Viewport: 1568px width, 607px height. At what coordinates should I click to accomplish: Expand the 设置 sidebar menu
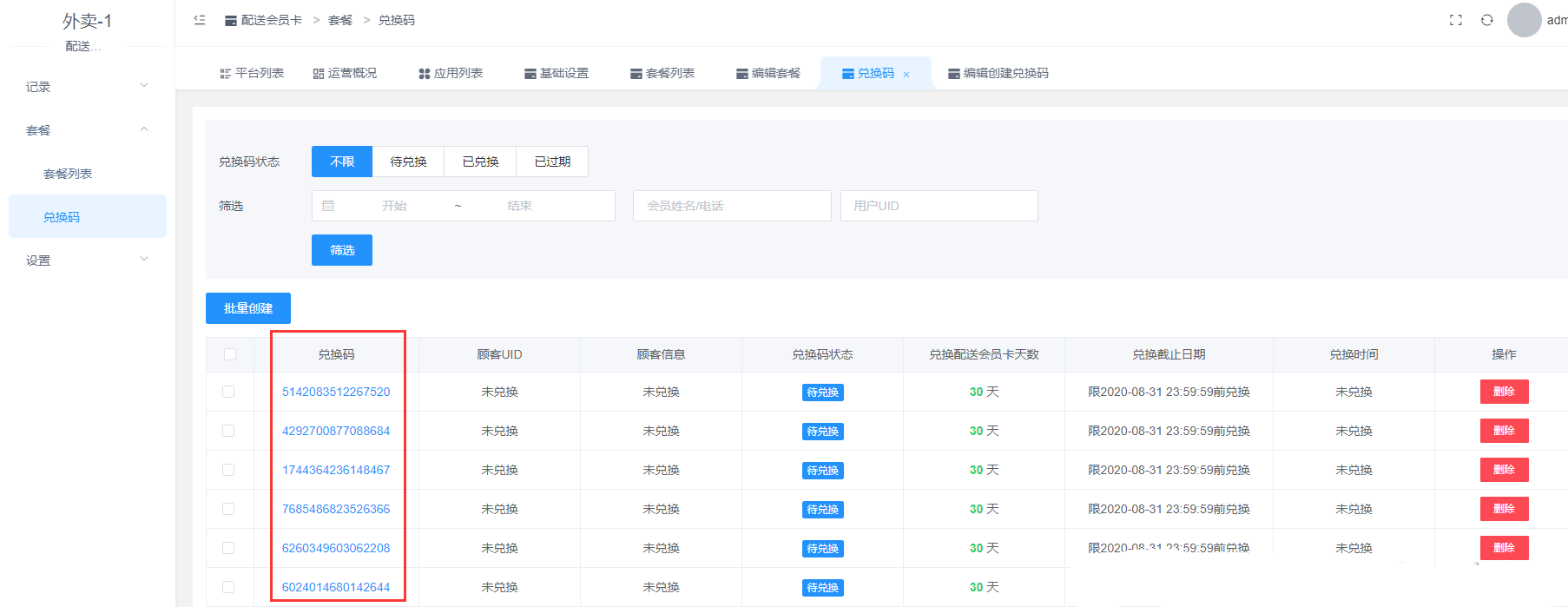point(87,261)
